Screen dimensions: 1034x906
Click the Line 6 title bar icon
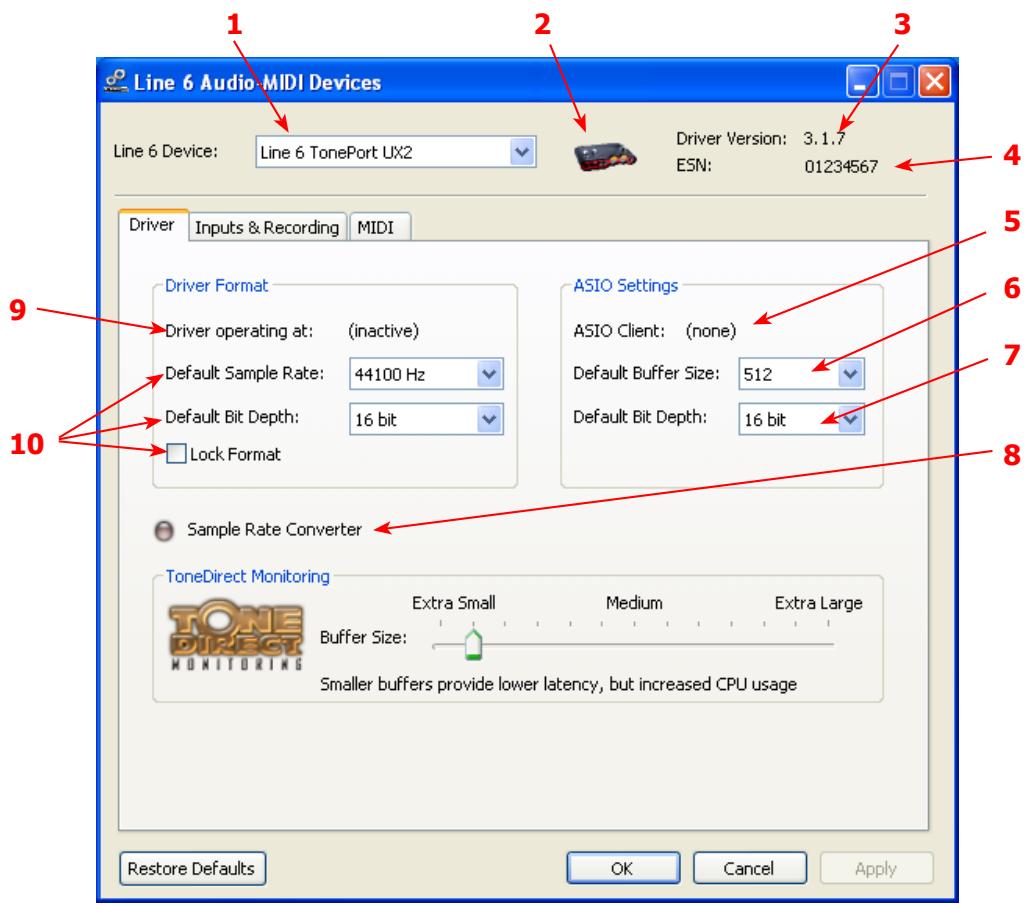click(x=116, y=82)
